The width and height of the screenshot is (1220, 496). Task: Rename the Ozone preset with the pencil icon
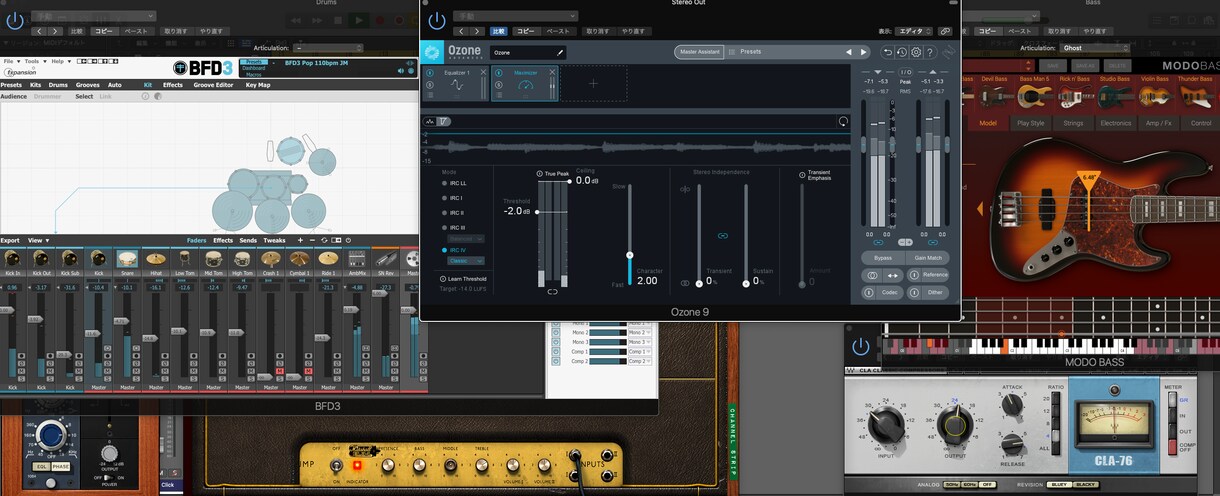tap(560, 52)
